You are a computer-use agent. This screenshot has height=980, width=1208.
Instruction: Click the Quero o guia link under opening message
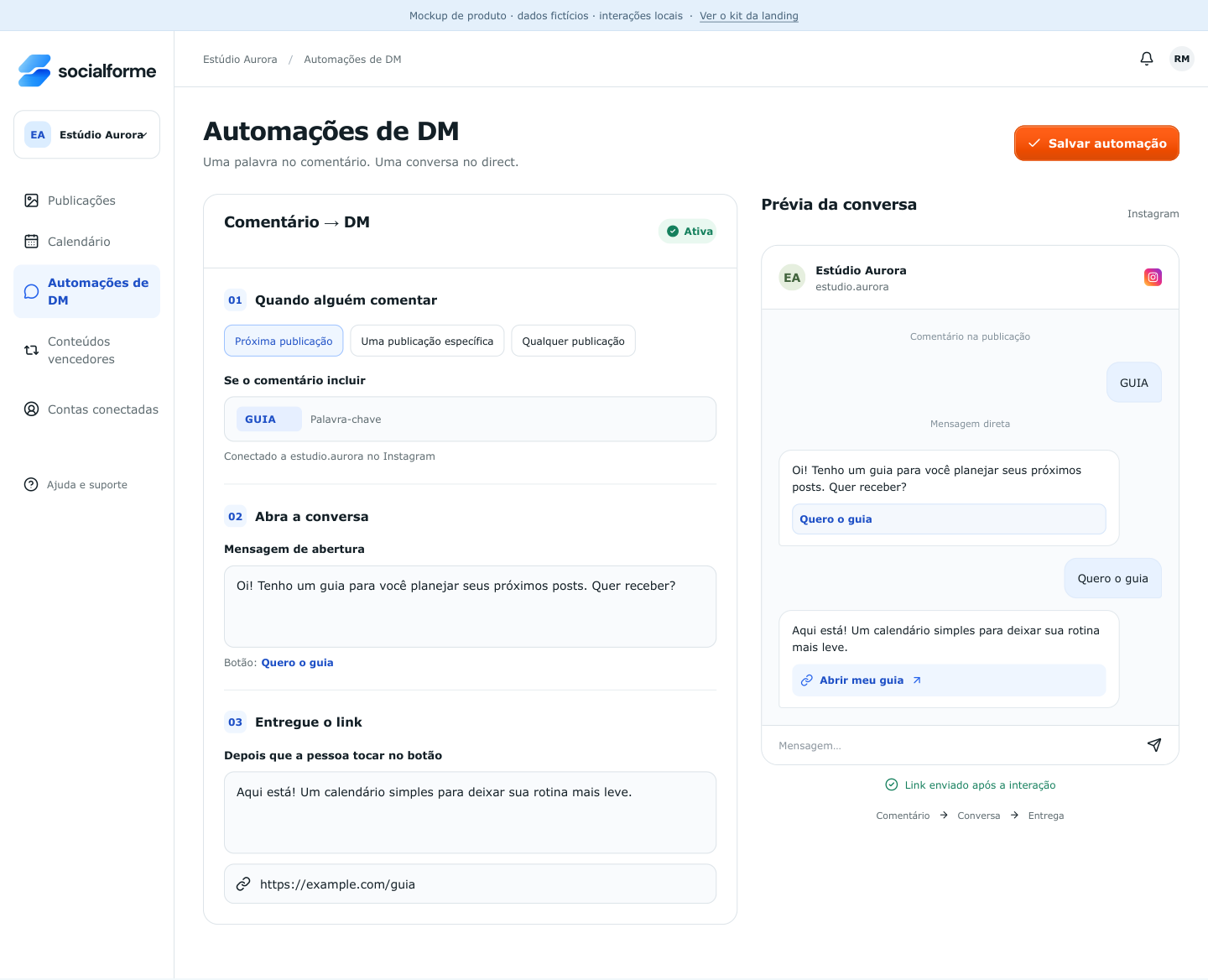coord(298,663)
